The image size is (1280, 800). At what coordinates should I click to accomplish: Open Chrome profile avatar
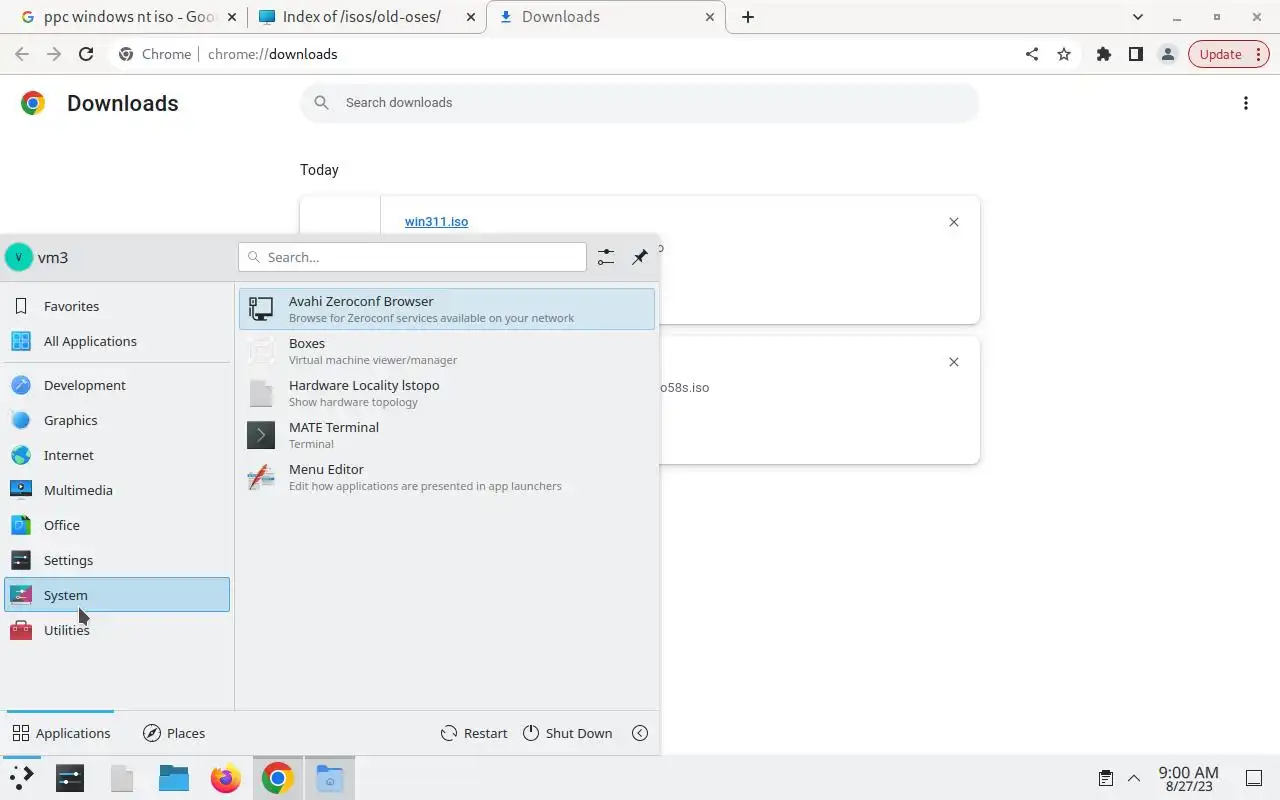click(x=1168, y=54)
